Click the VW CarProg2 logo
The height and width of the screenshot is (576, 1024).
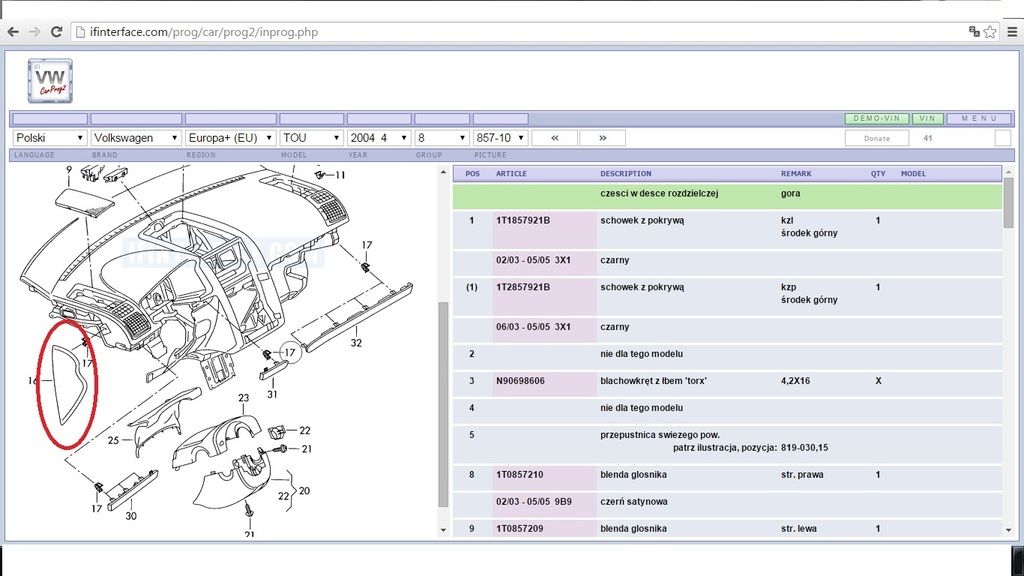(x=50, y=81)
